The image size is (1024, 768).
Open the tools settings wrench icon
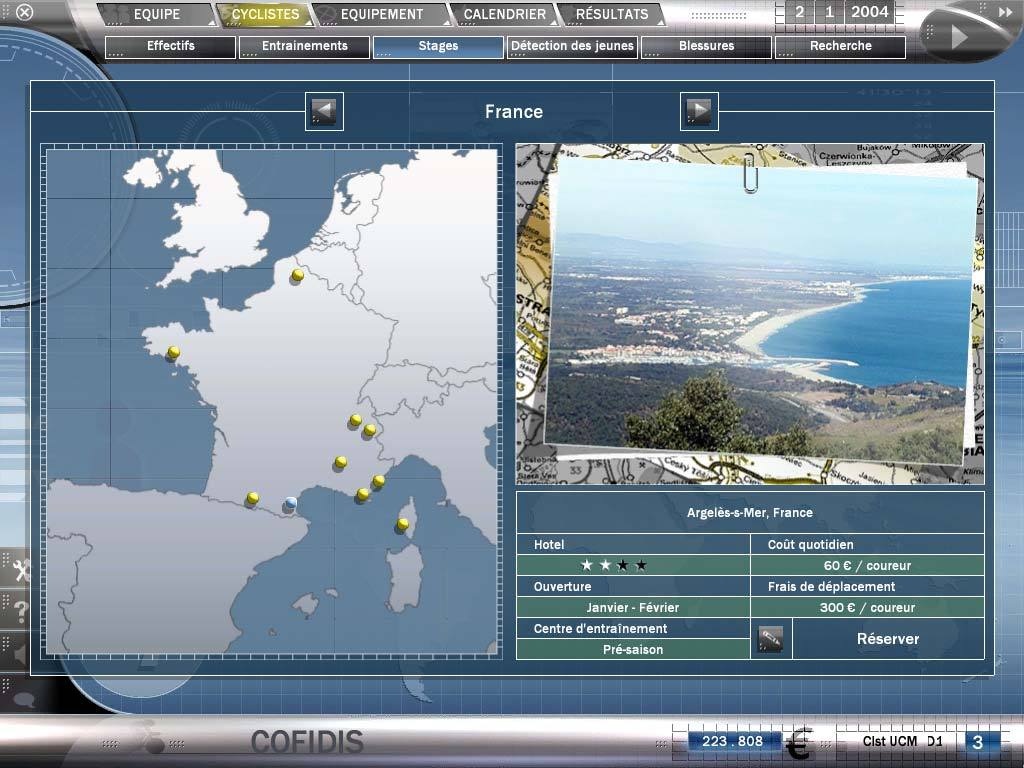[19, 571]
